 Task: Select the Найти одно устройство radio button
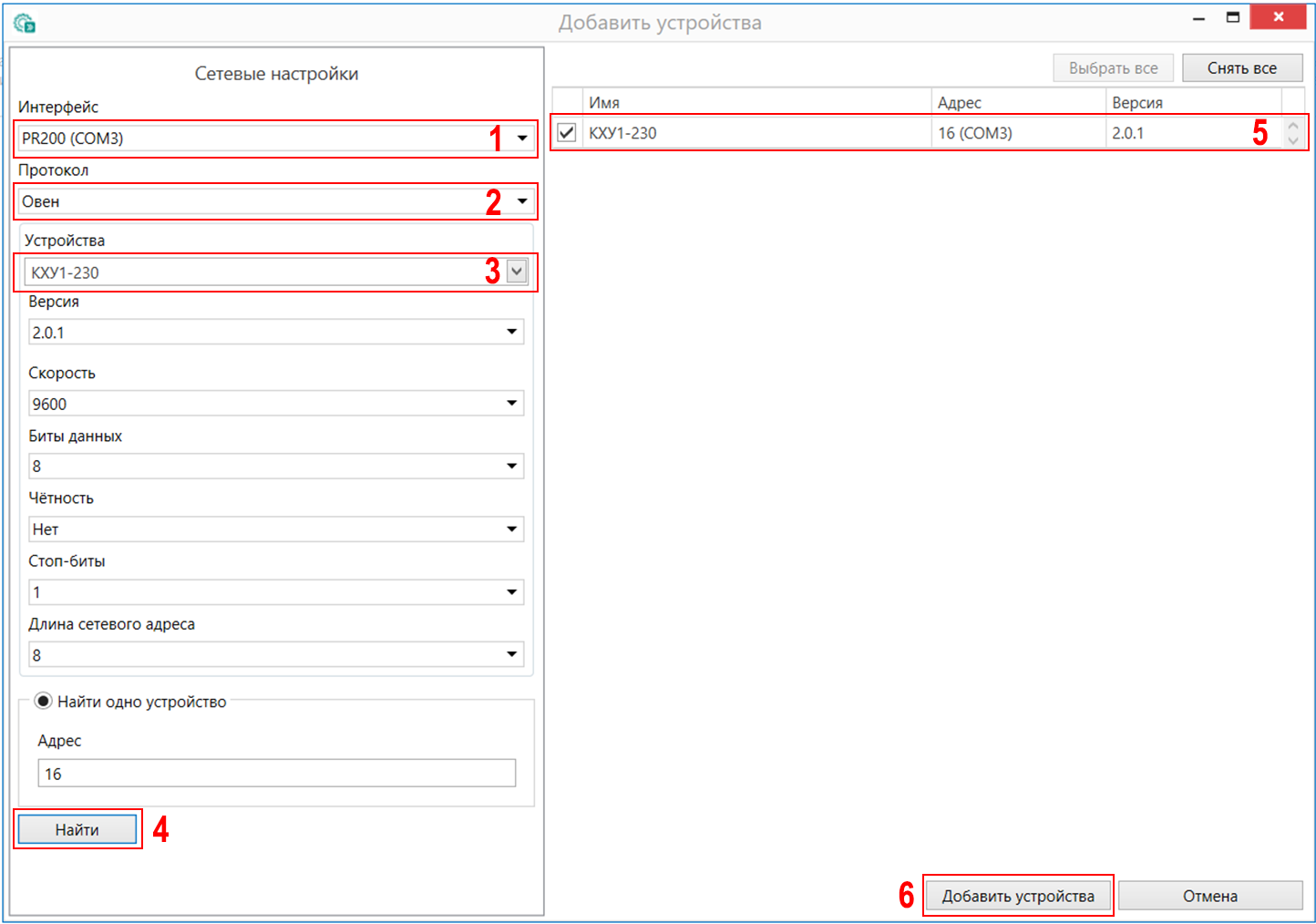[x=43, y=702]
